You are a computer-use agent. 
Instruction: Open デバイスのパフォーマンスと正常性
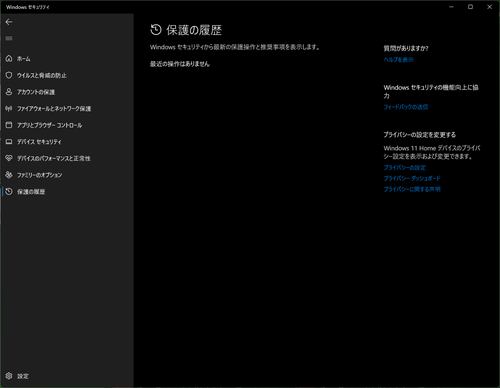pyautogui.click(x=54, y=158)
